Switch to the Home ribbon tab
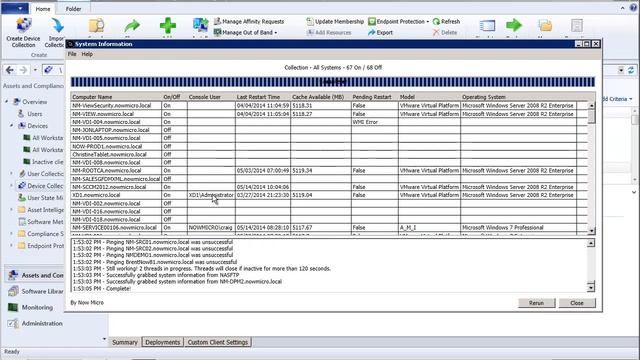Image resolution: width=640 pixels, height=360 pixels. (x=43, y=9)
